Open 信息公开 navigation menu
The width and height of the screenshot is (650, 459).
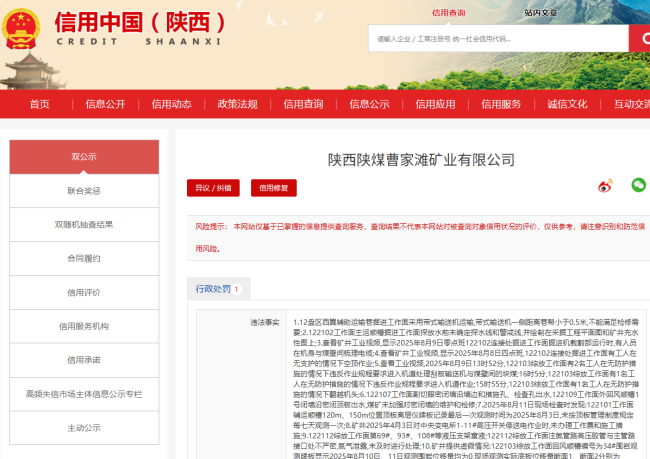pyautogui.click(x=105, y=104)
